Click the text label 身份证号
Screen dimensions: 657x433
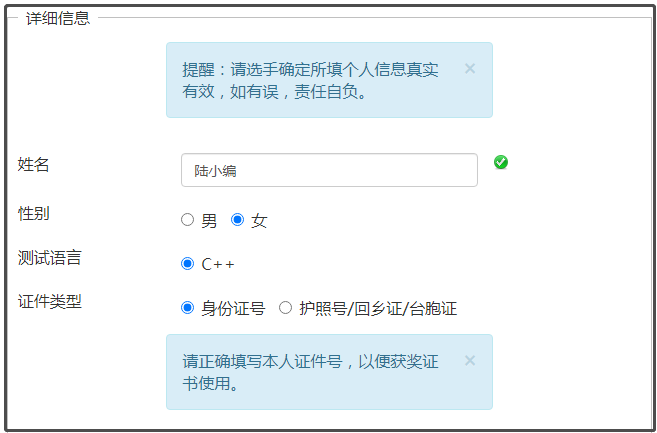coord(233,309)
